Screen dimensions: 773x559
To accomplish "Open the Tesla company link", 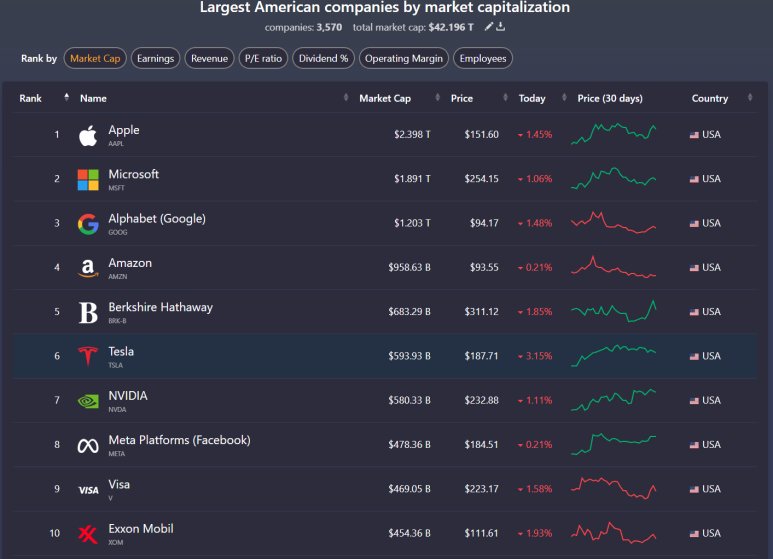I will click(121, 351).
